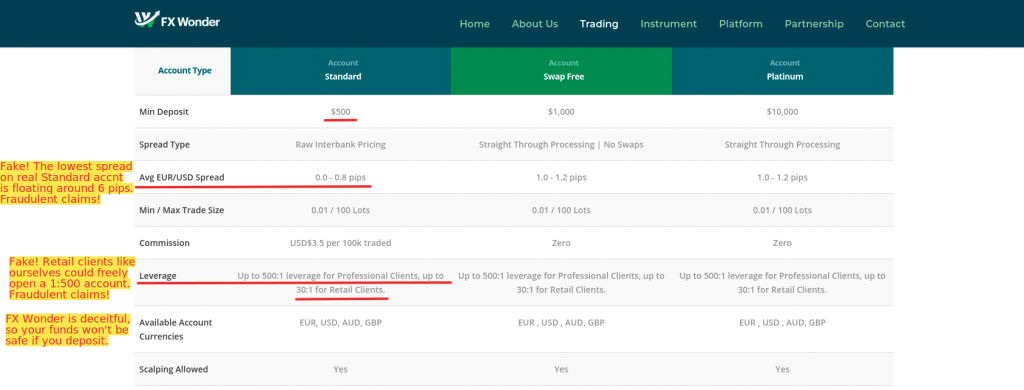The width and height of the screenshot is (1024, 390).
Task: Click Swap Free's Zero commission value
Action: click(561, 243)
